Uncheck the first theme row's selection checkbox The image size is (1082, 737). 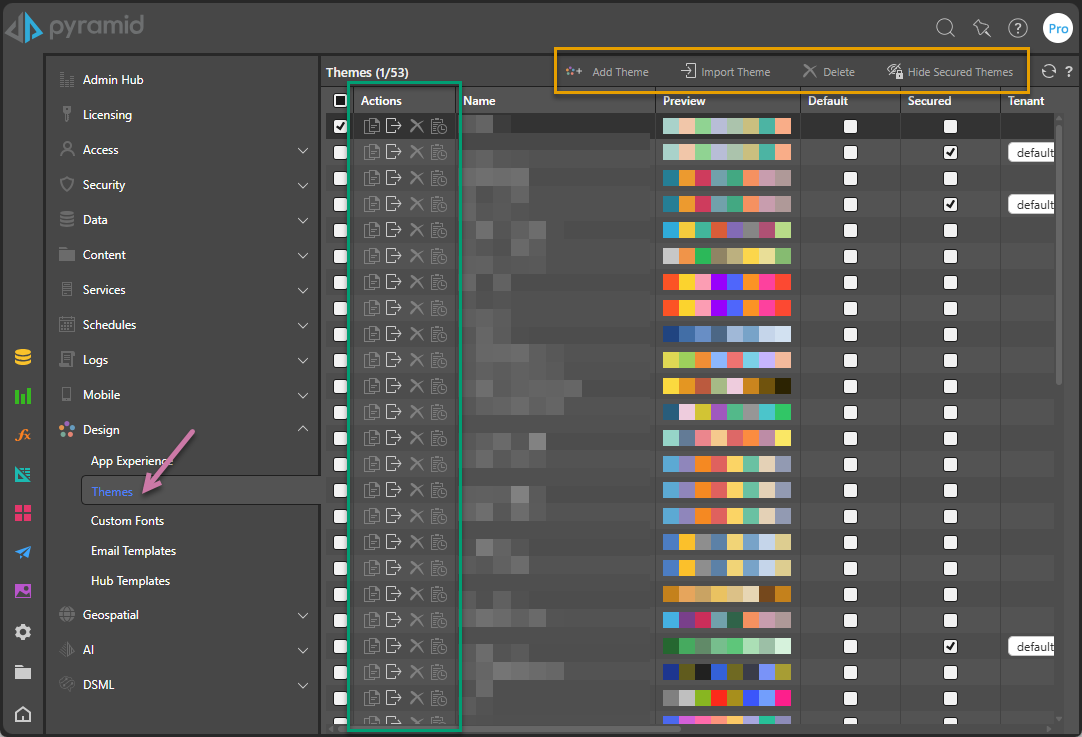click(340, 126)
